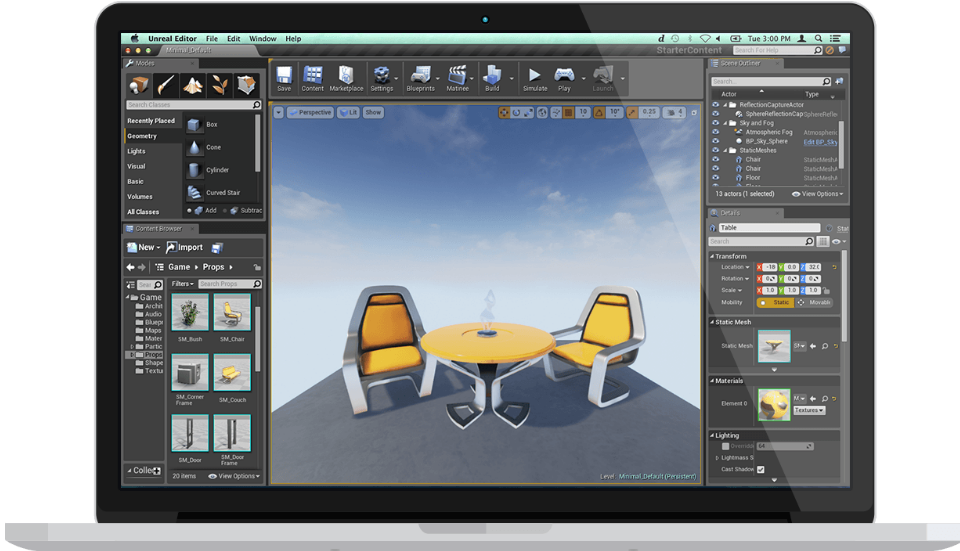Image resolution: width=960 pixels, height=551 pixels.
Task: Toggle the Override lightmap checkbox
Action: [x=726, y=447]
